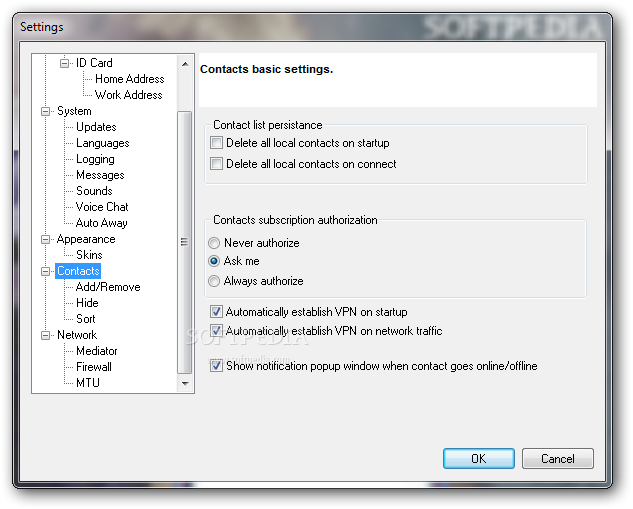Open the Sort contacts settings

point(86,319)
